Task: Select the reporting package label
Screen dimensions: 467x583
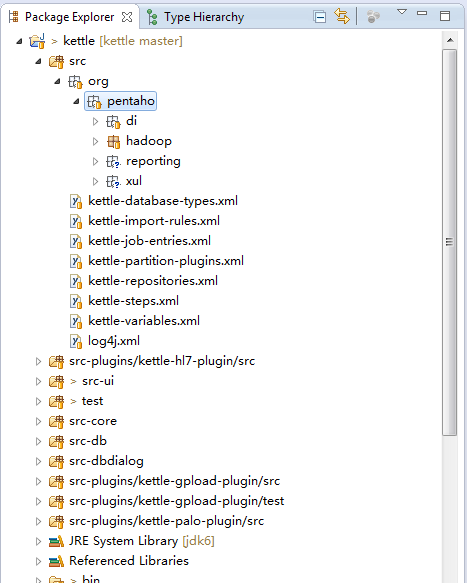Action: (153, 161)
